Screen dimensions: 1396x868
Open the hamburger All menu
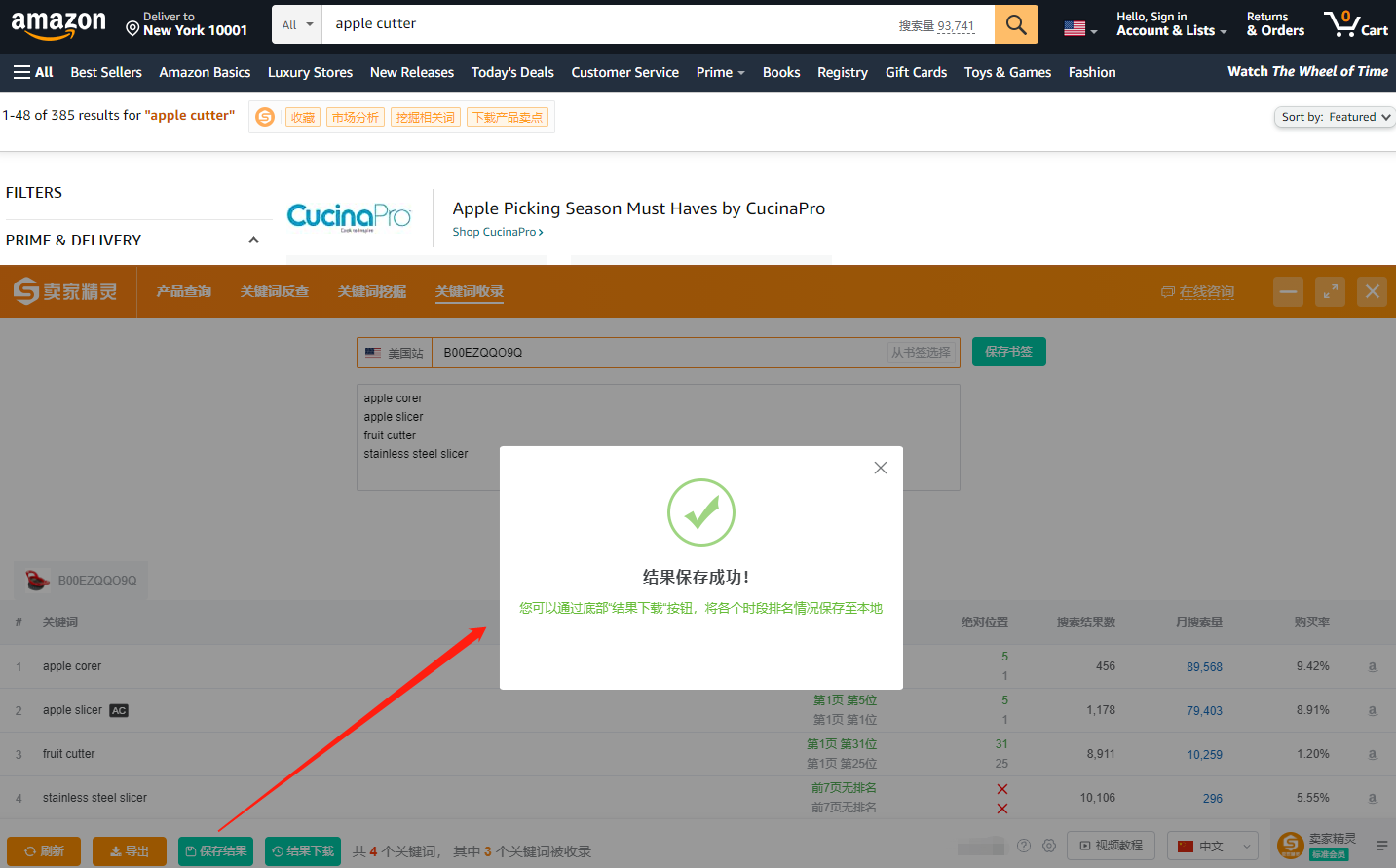pyautogui.click(x=33, y=72)
